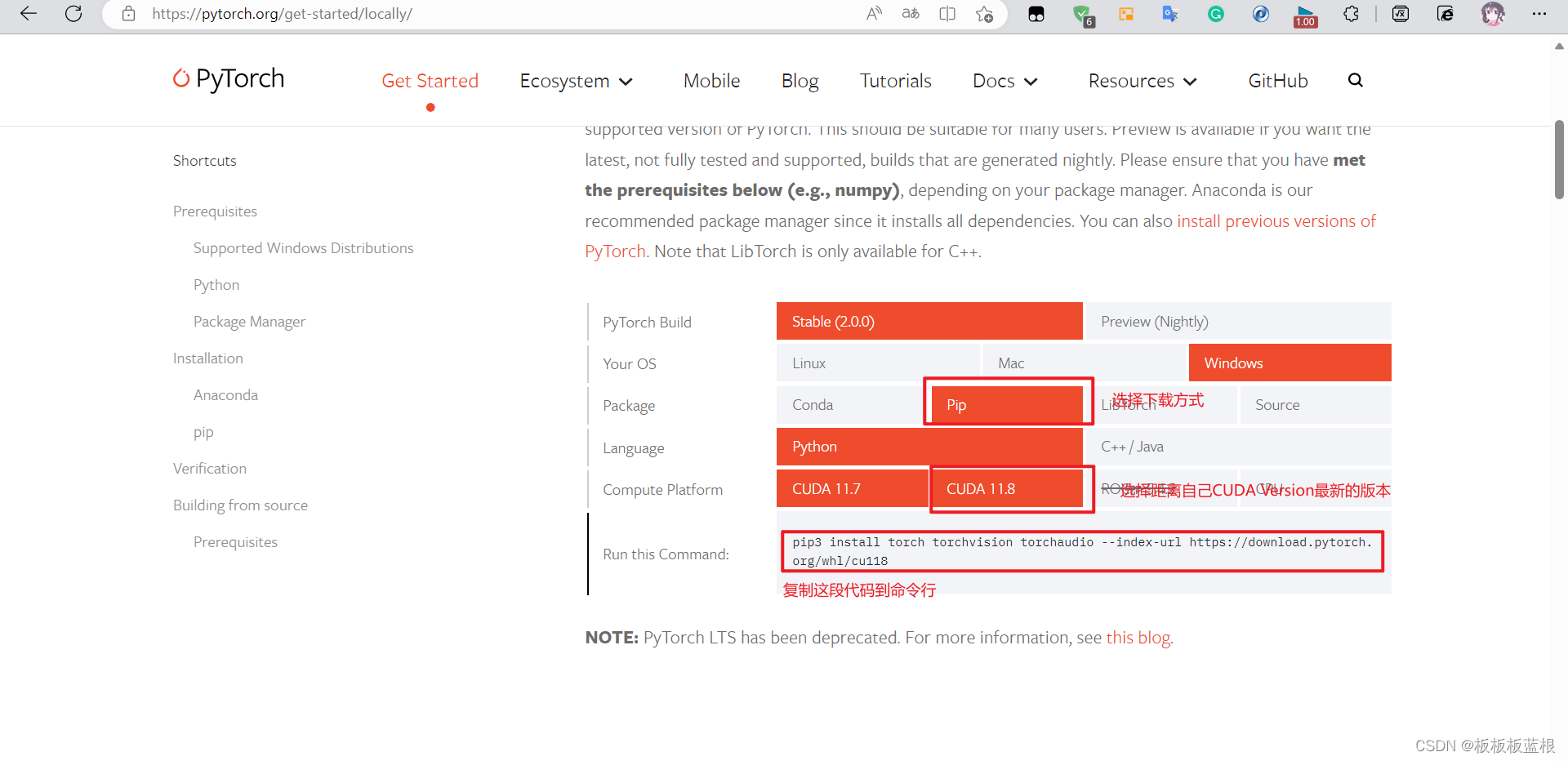Open the this blog link

(x=1138, y=638)
